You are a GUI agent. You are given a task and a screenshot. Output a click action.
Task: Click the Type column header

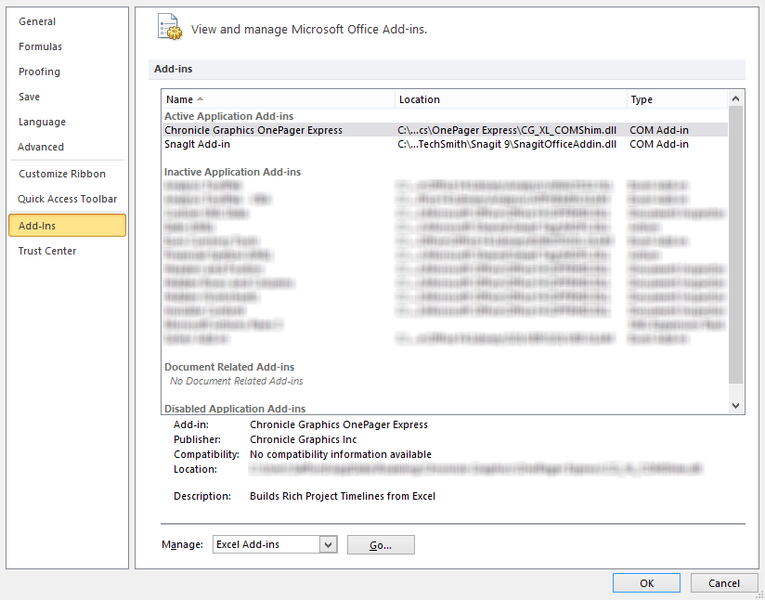(677, 100)
